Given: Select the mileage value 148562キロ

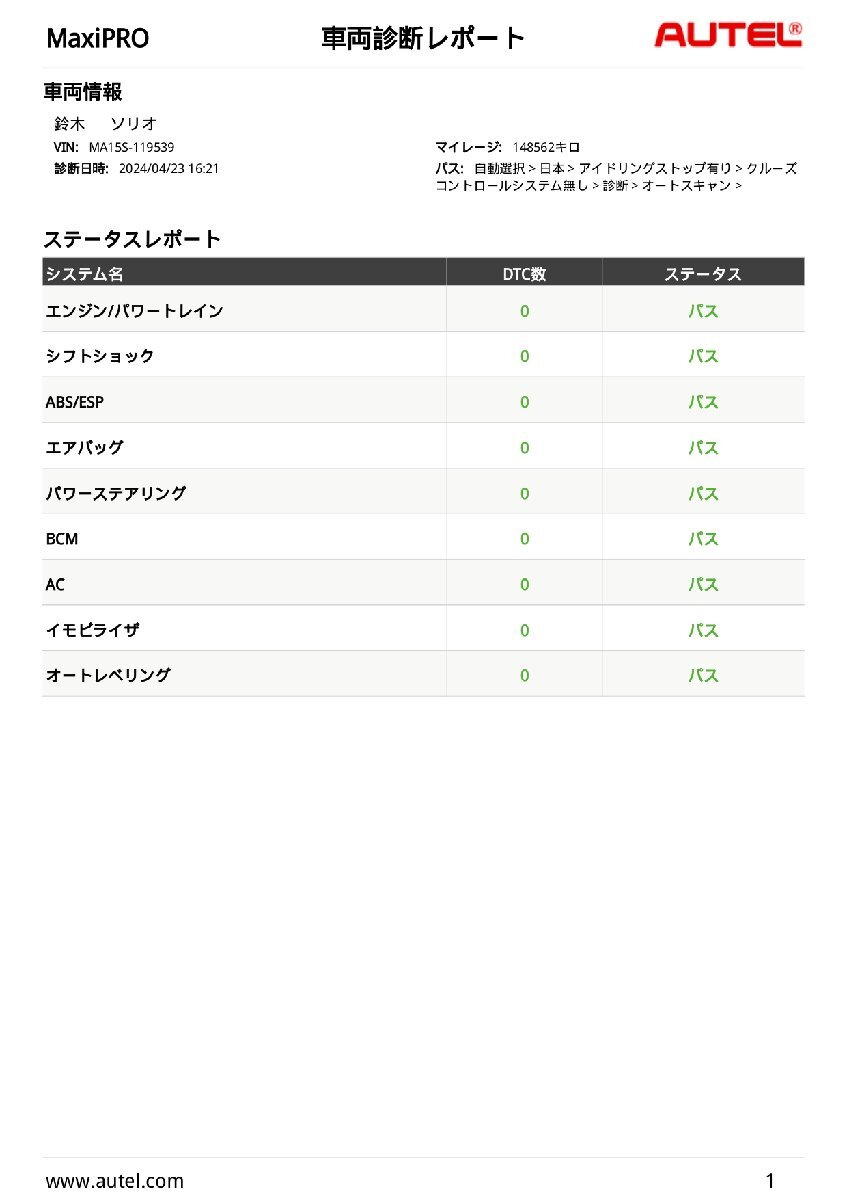Looking at the screenshot, I should [x=546, y=148].
